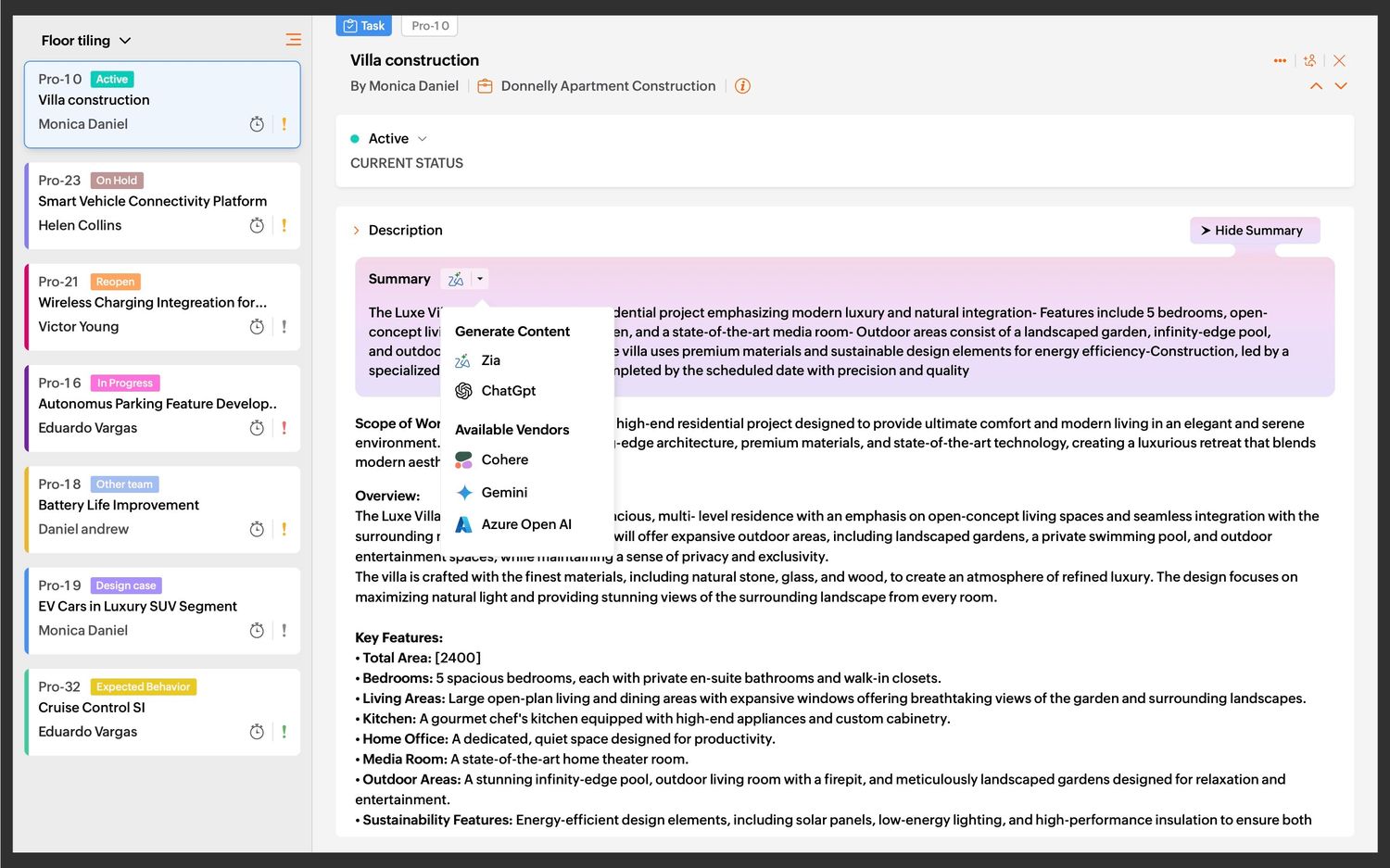The image size is (1390, 868).
Task: Click the orange list menu icon in sidebar
Action: click(x=293, y=40)
